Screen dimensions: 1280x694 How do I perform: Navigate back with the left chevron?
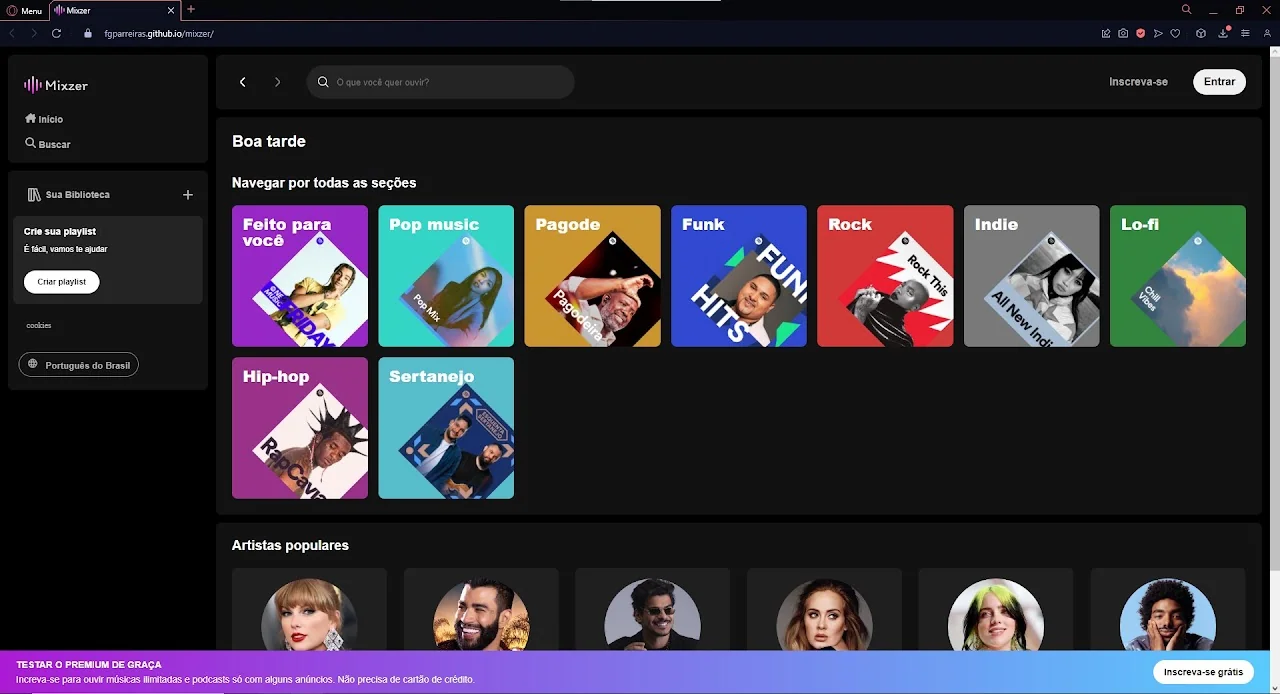(243, 82)
